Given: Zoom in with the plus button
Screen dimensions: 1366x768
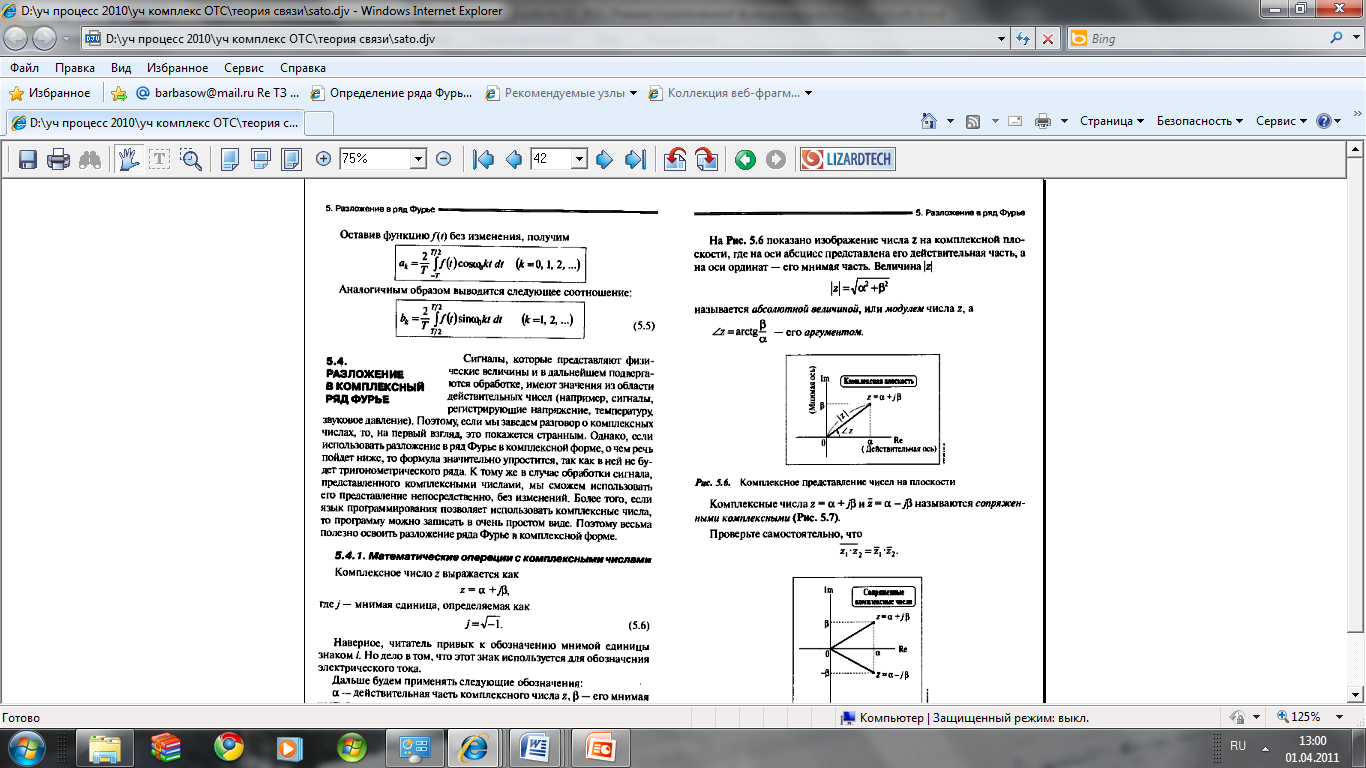Looking at the screenshot, I should tap(323, 159).
